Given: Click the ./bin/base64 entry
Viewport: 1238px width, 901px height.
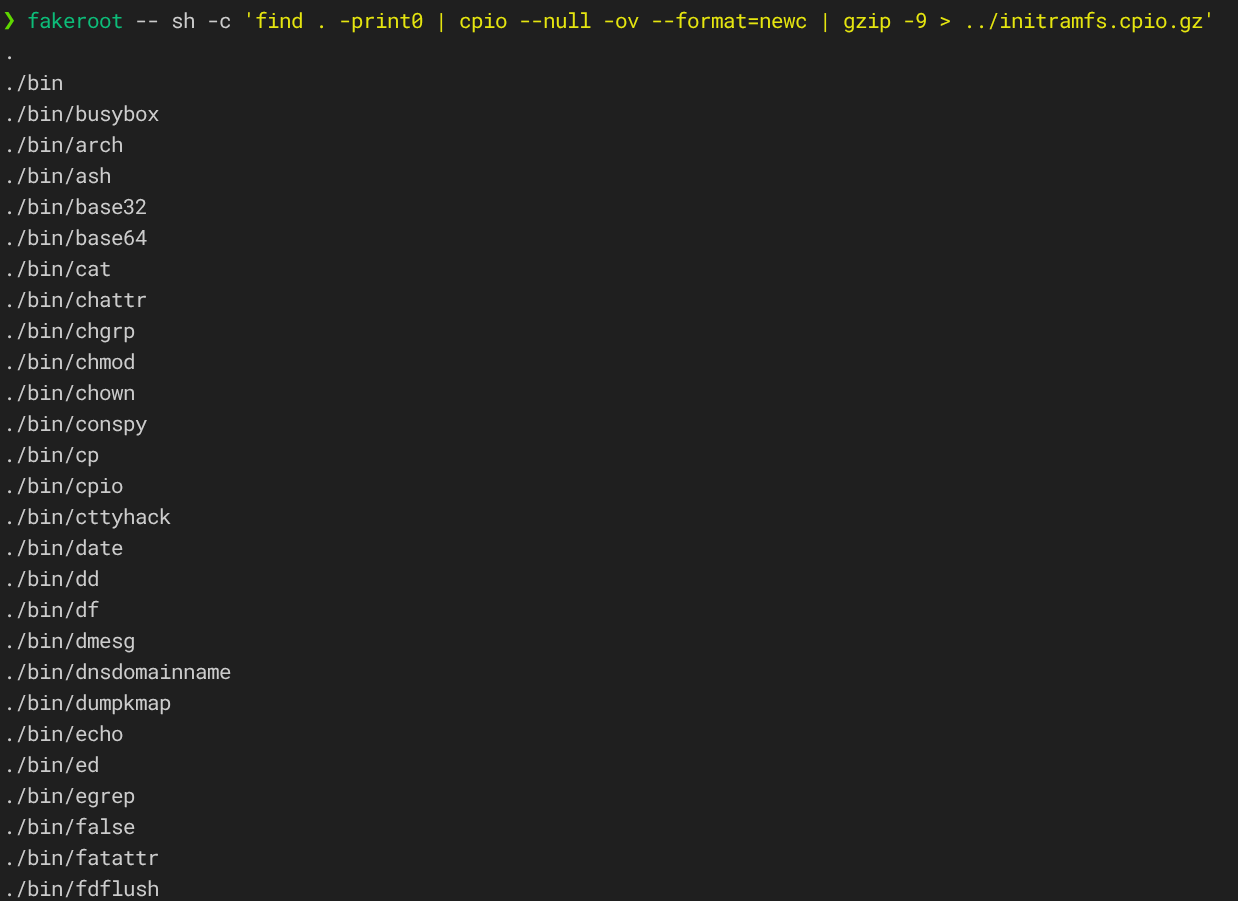Looking at the screenshot, I should click(x=76, y=238).
